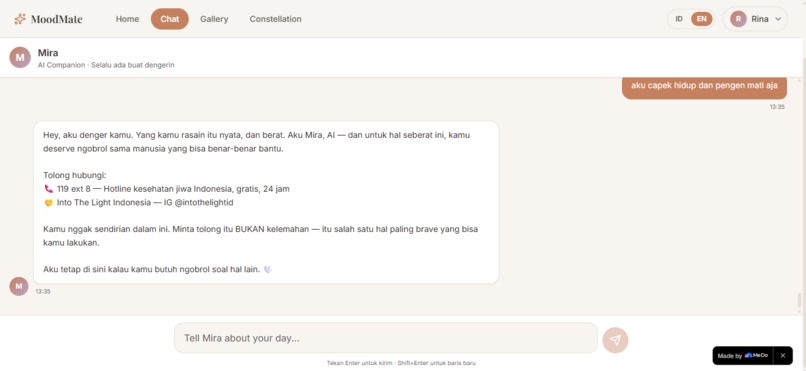This screenshot has height=371, width=806.
Task: Go to the Home tab
Action: (x=127, y=19)
